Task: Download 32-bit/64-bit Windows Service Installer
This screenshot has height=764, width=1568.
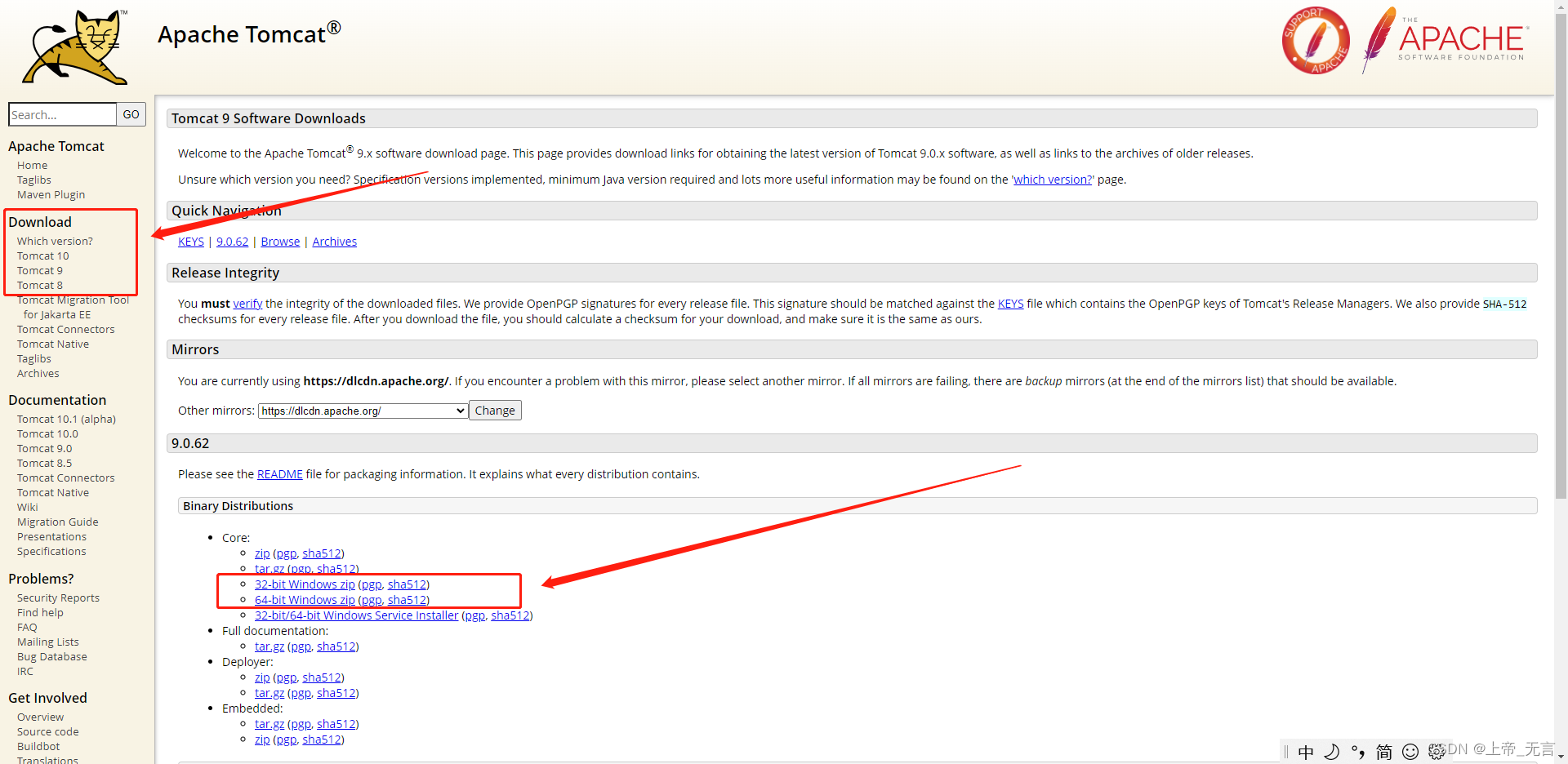Action: pos(356,615)
